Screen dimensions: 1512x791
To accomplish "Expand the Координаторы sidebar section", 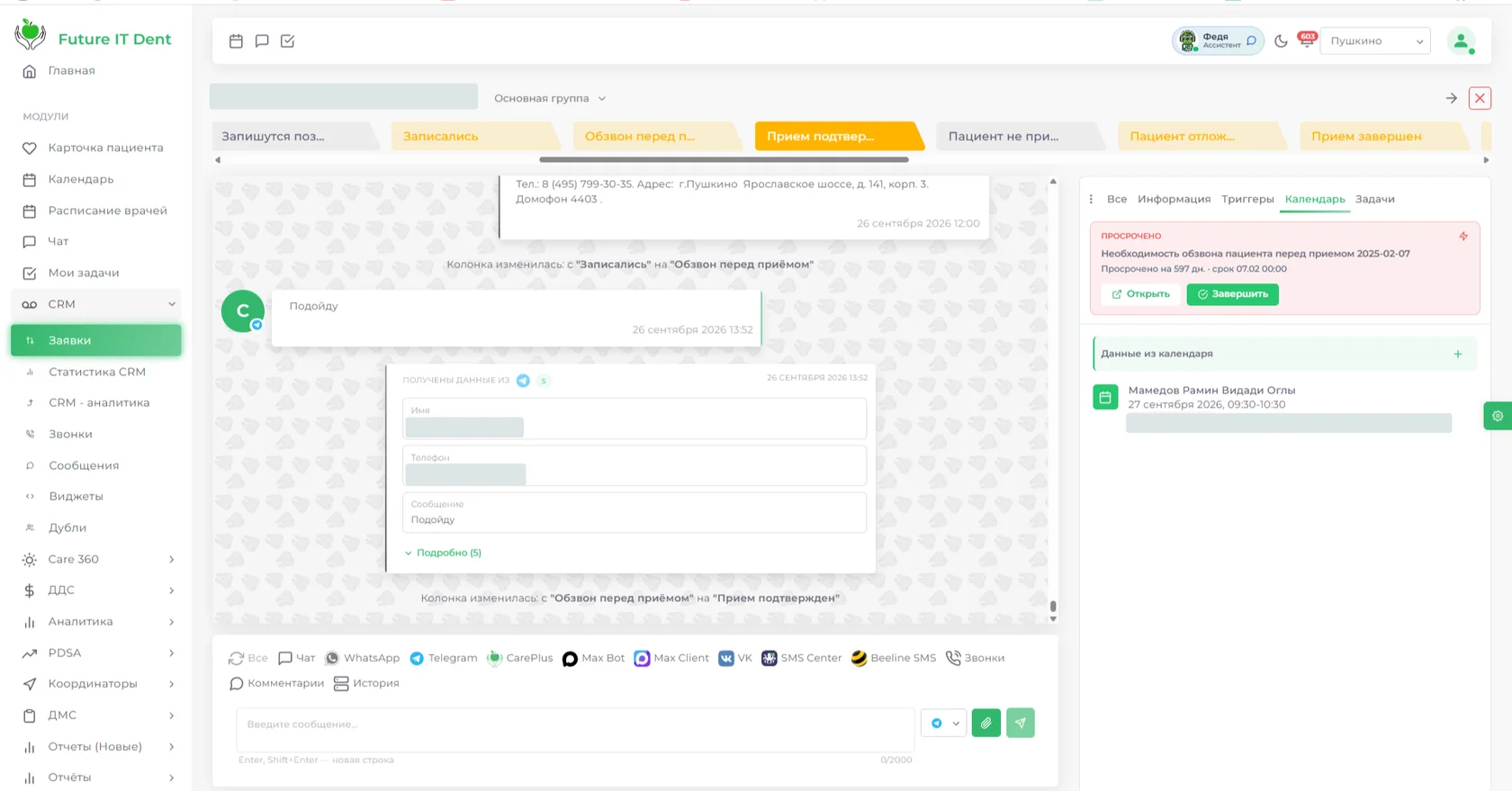I will [x=96, y=684].
